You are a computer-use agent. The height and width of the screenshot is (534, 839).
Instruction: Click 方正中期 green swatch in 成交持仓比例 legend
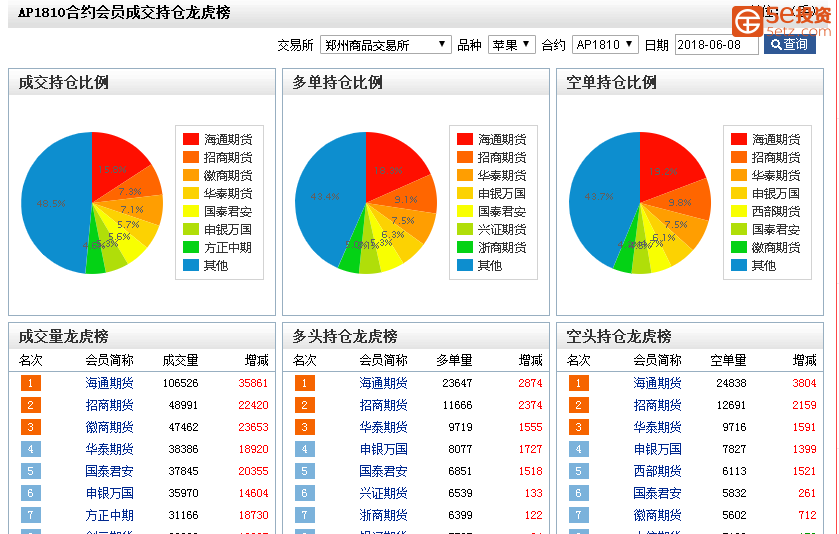coord(191,248)
